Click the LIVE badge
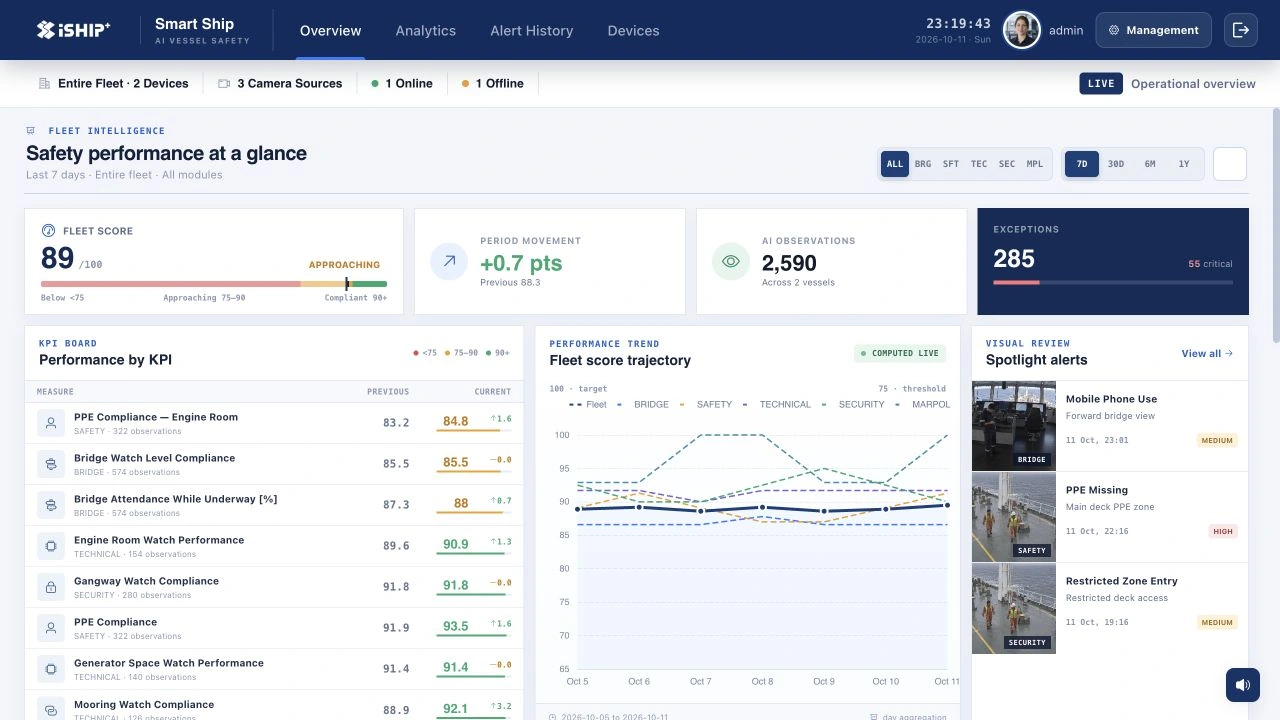 click(1101, 84)
